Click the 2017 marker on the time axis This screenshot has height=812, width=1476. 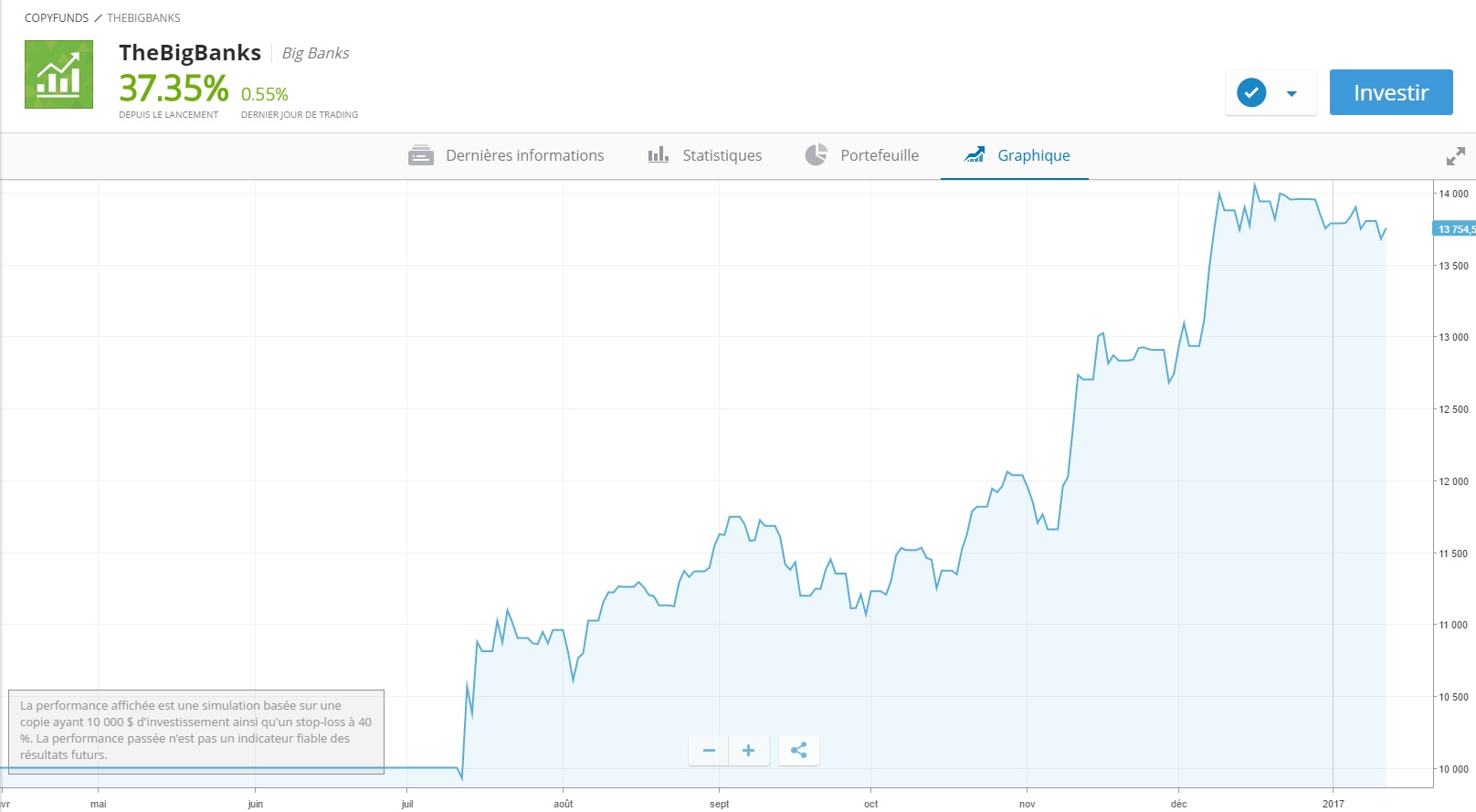tap(1333, 804)
